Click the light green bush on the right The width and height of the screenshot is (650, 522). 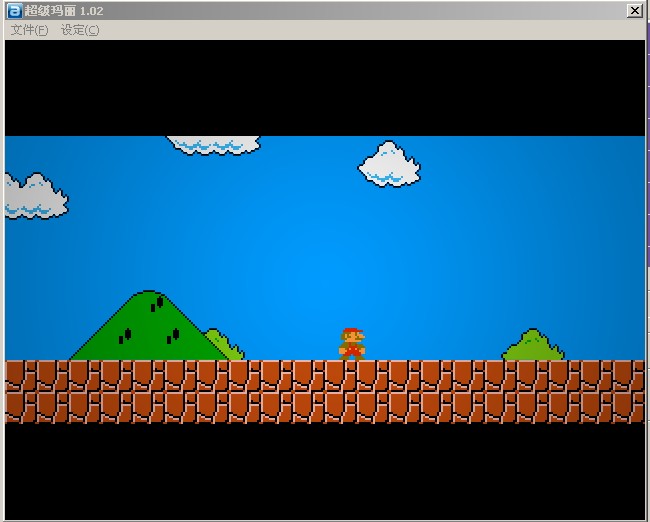[x=533, y=345]
